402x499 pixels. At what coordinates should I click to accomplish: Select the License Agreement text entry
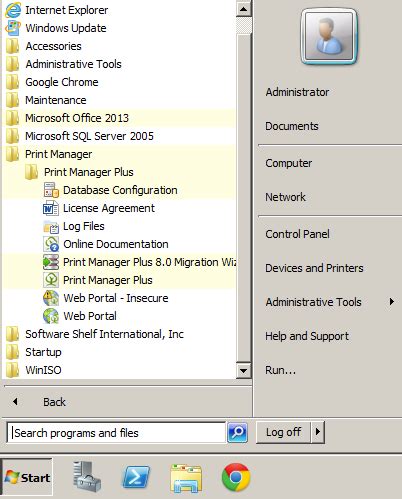coord(109,208)
